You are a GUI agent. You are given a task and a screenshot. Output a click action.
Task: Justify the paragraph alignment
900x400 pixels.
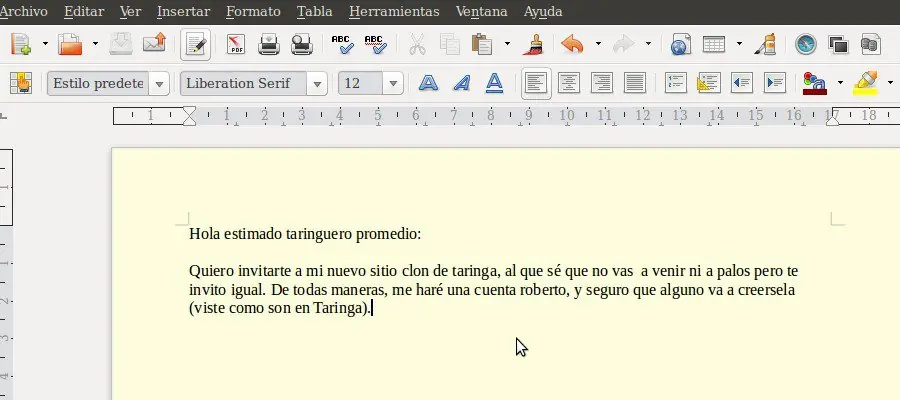[635, 83]
